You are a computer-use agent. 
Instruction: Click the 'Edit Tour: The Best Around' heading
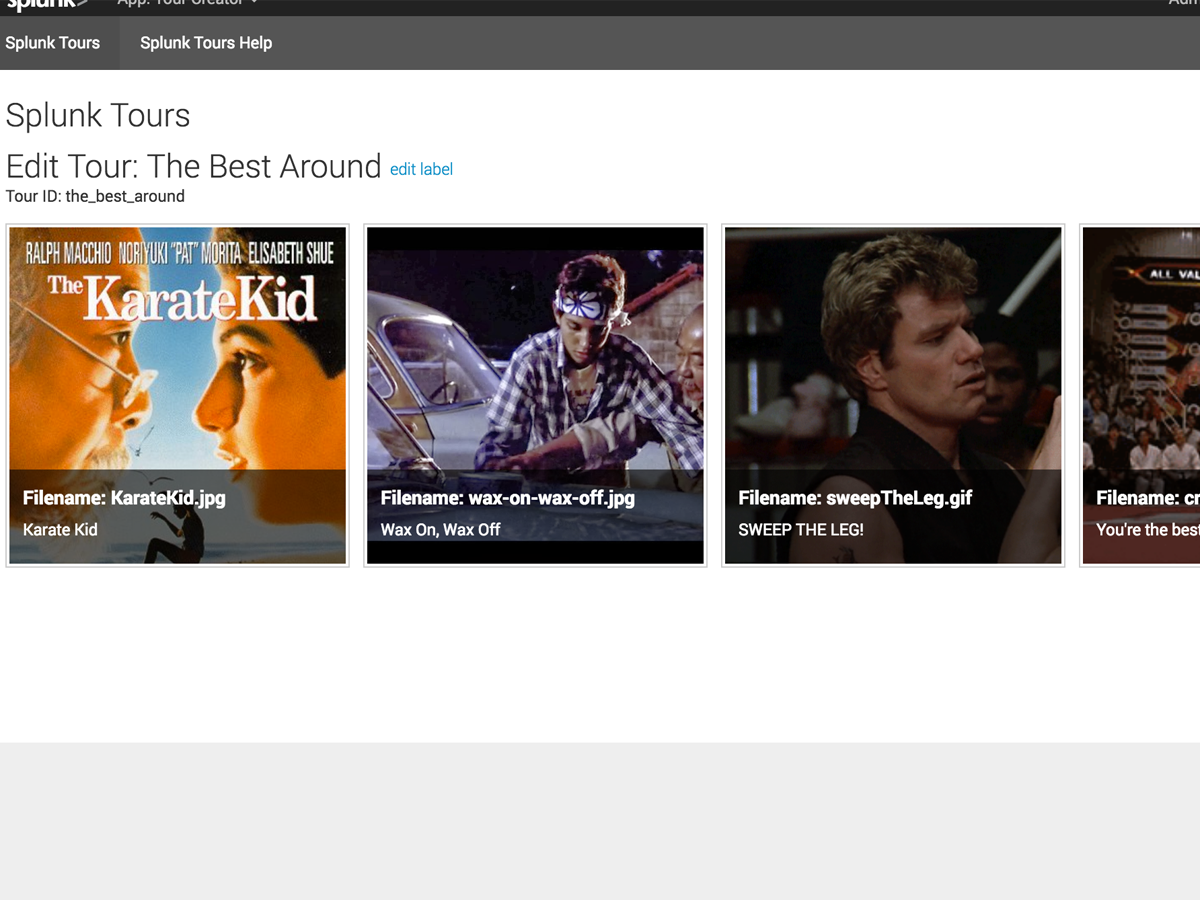tap(194, 166)
